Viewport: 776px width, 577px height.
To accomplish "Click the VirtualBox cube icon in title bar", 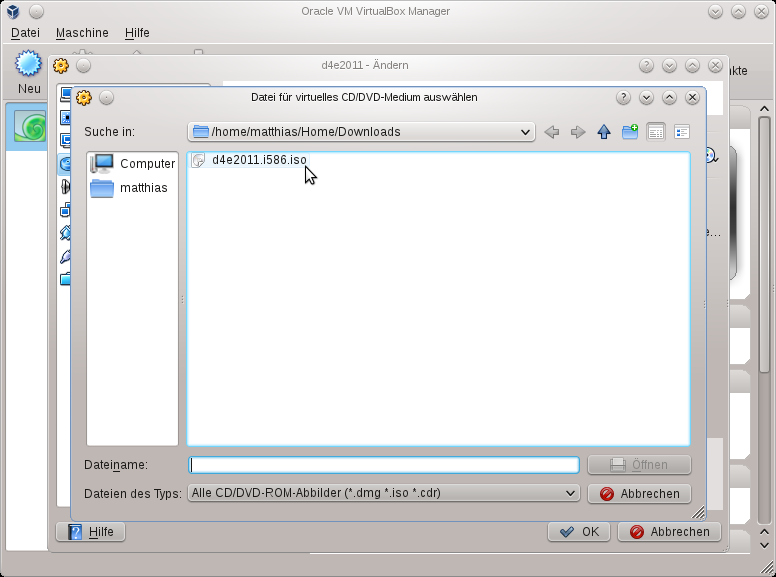I will pos(13,11).
